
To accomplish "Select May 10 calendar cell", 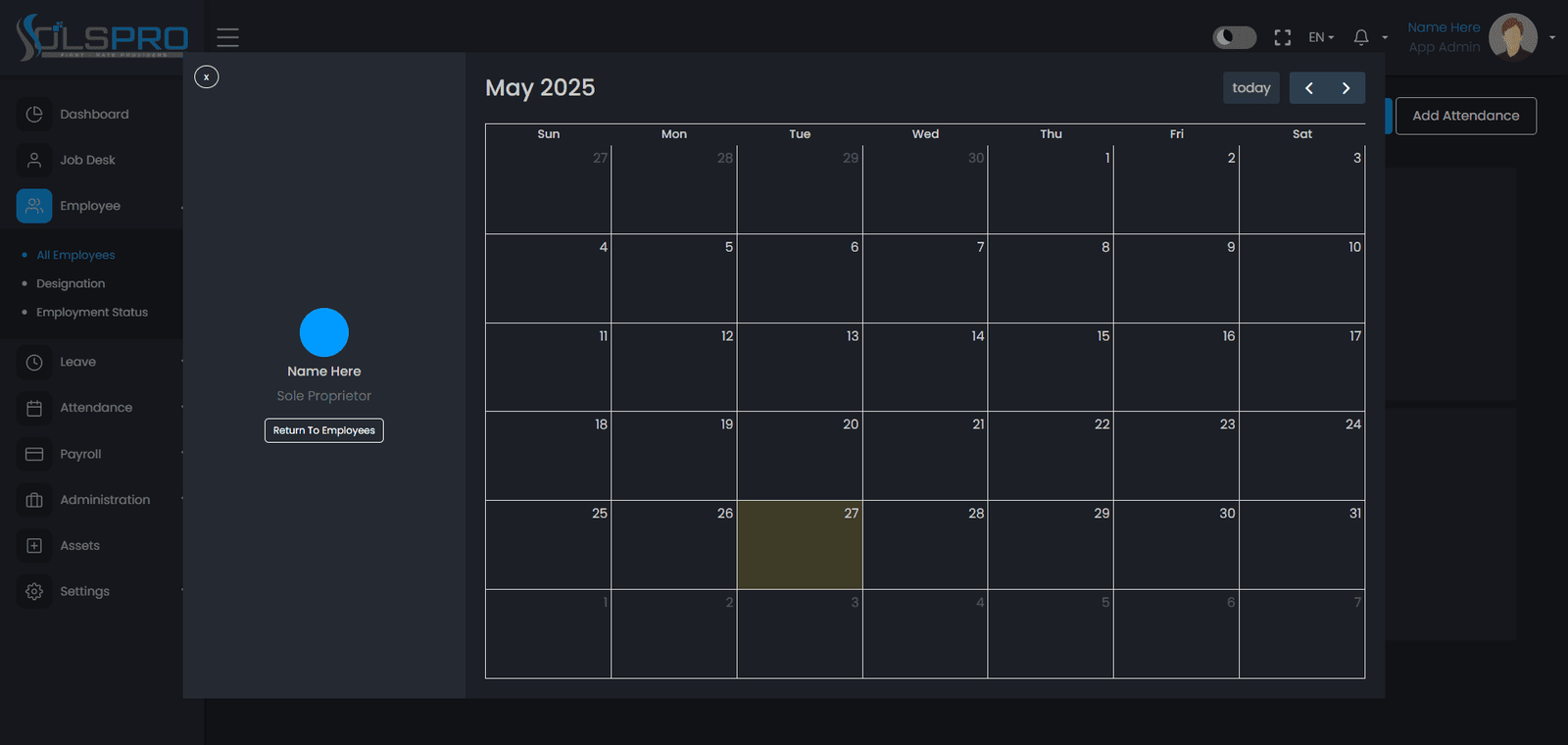I will coord(1302,278).
